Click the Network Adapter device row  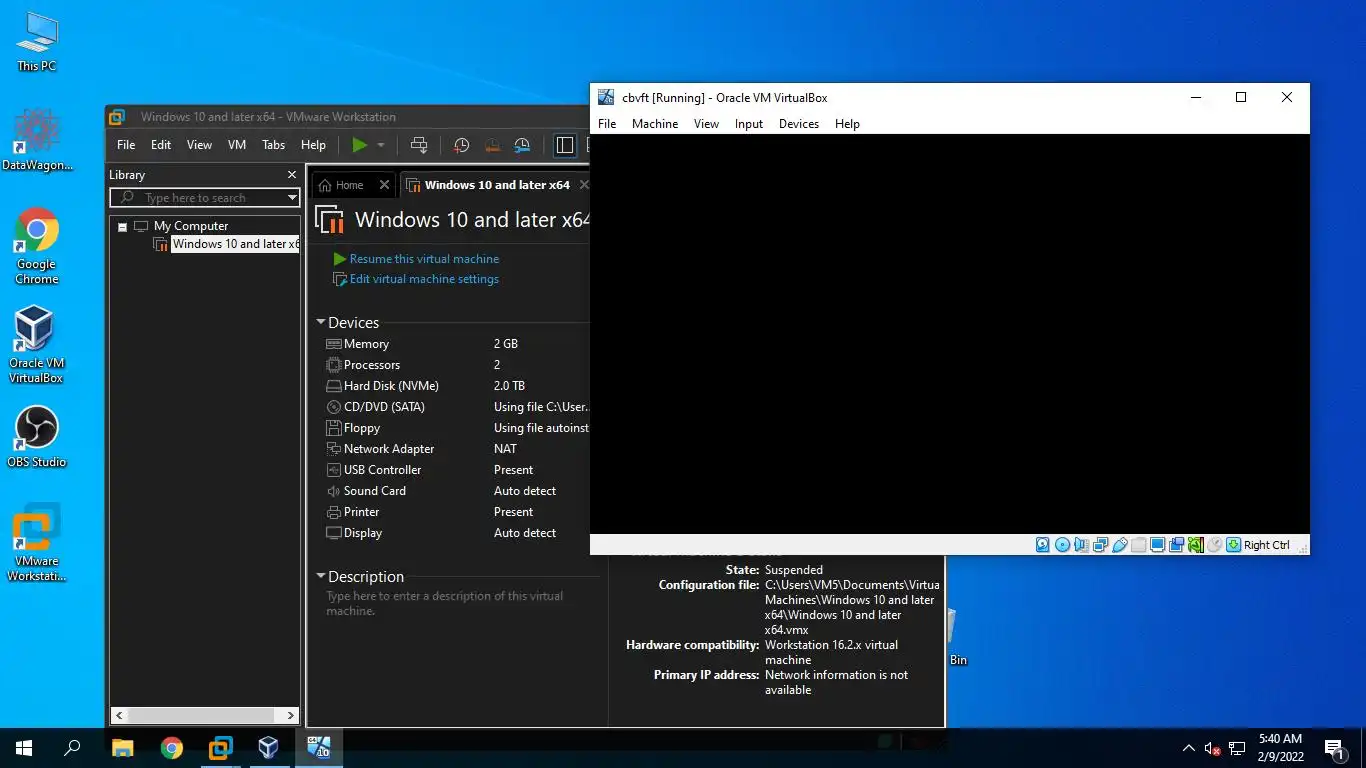458,449
